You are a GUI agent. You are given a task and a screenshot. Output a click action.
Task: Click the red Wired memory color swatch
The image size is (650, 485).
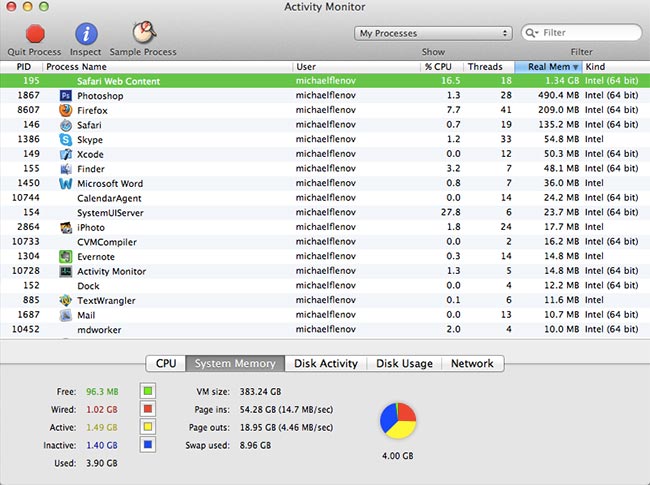coord(148,409)
